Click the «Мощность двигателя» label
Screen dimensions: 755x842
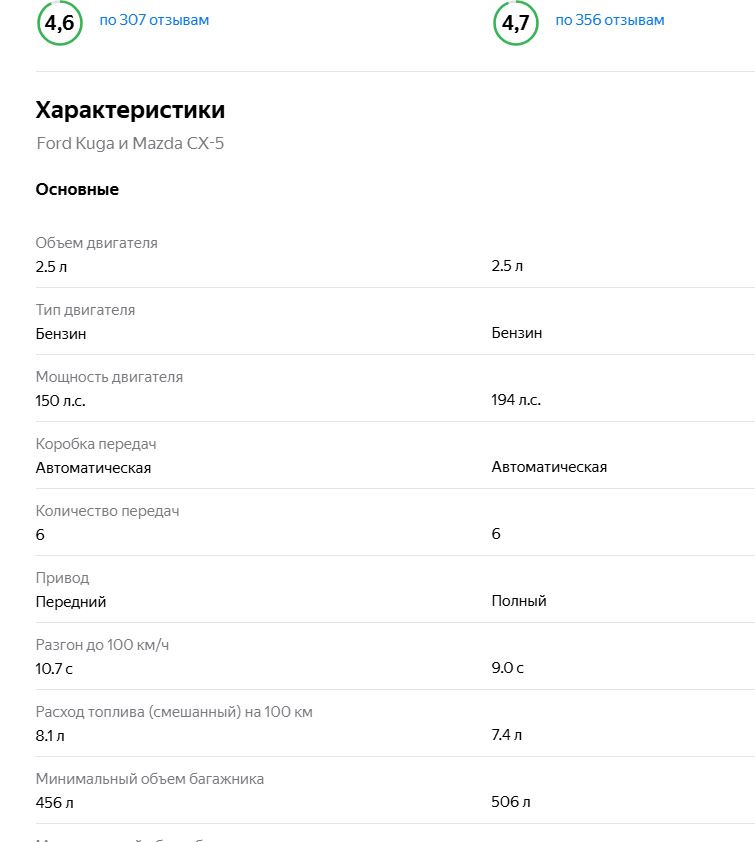click(109, 377)
